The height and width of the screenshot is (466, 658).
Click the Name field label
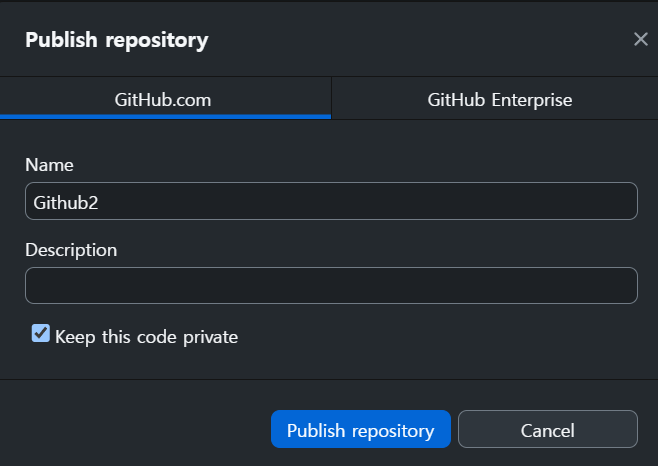coord(49,165)
